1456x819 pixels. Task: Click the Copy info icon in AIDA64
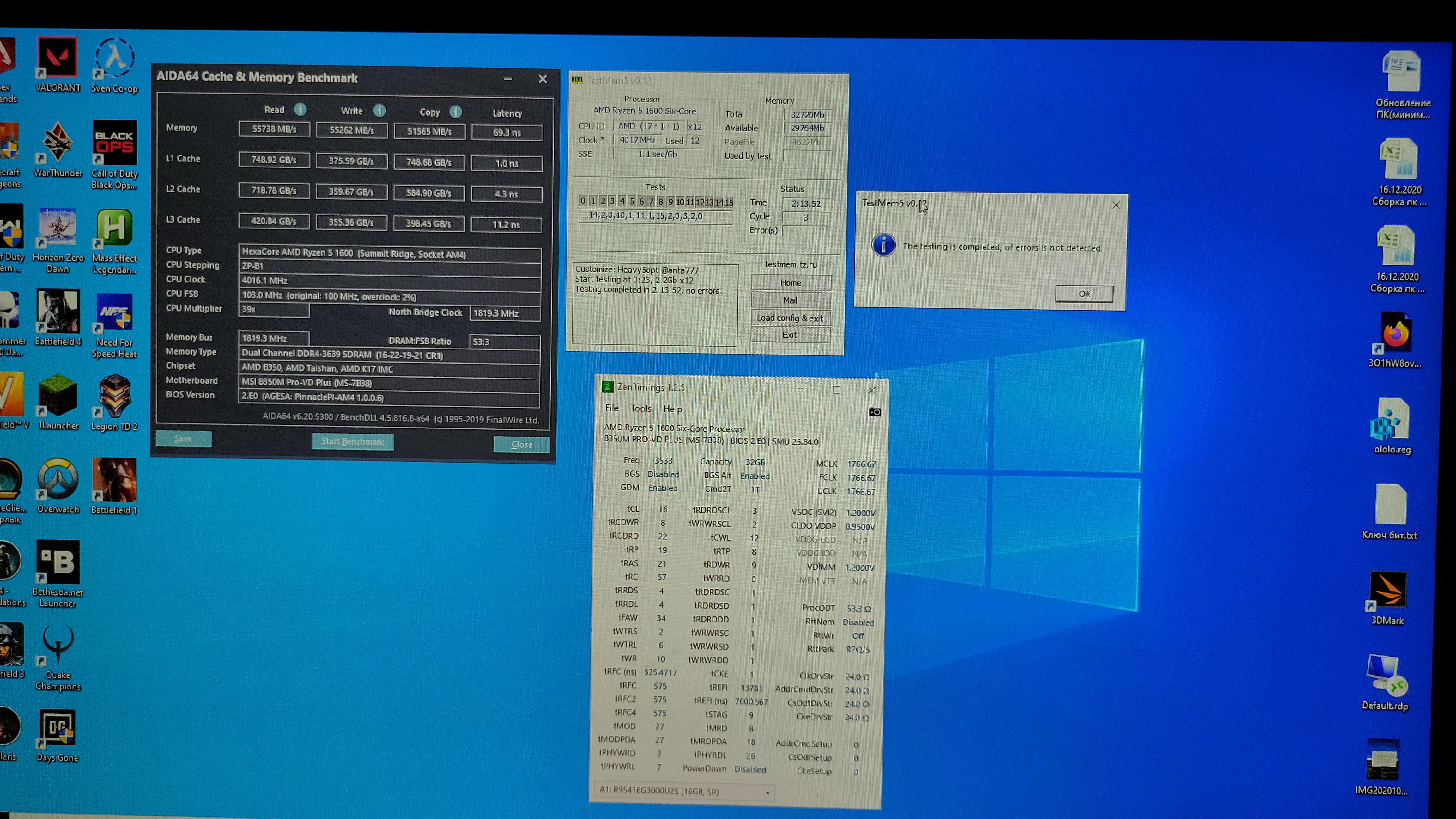[456, 112]
